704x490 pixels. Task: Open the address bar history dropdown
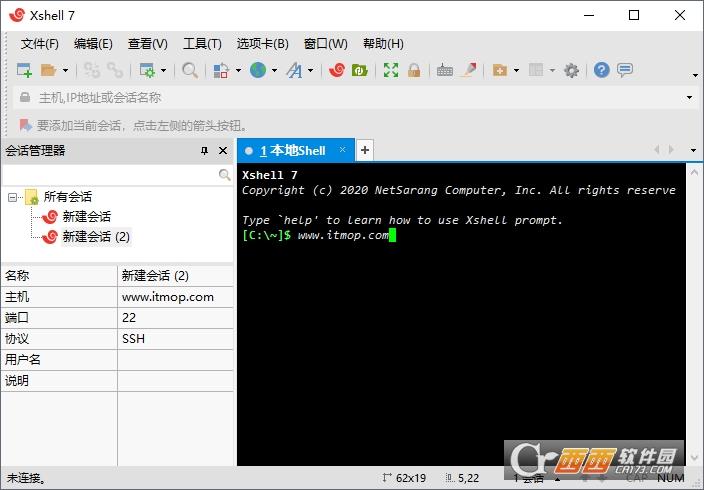[689, 98]
